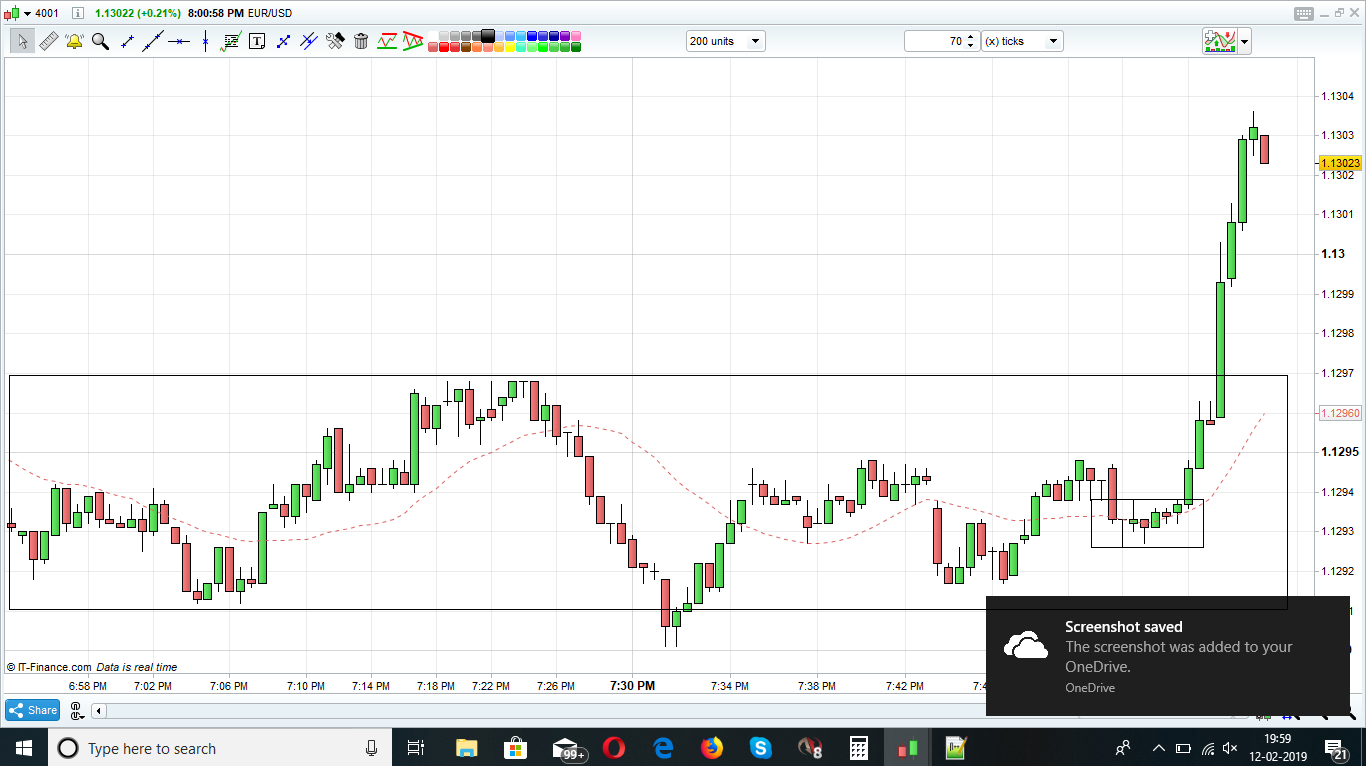Select the extended trend line tool
The height and width of the screenshot is (766, 1366).
153,41
